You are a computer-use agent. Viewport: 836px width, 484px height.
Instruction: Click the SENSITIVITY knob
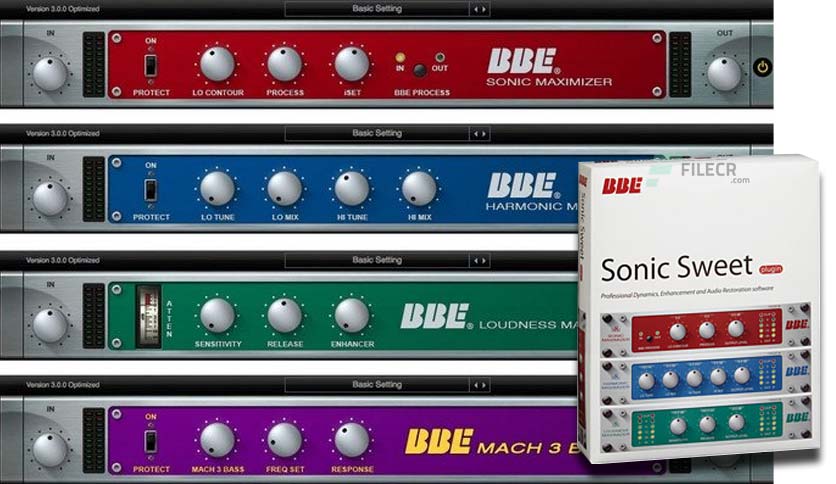point(217,315)
